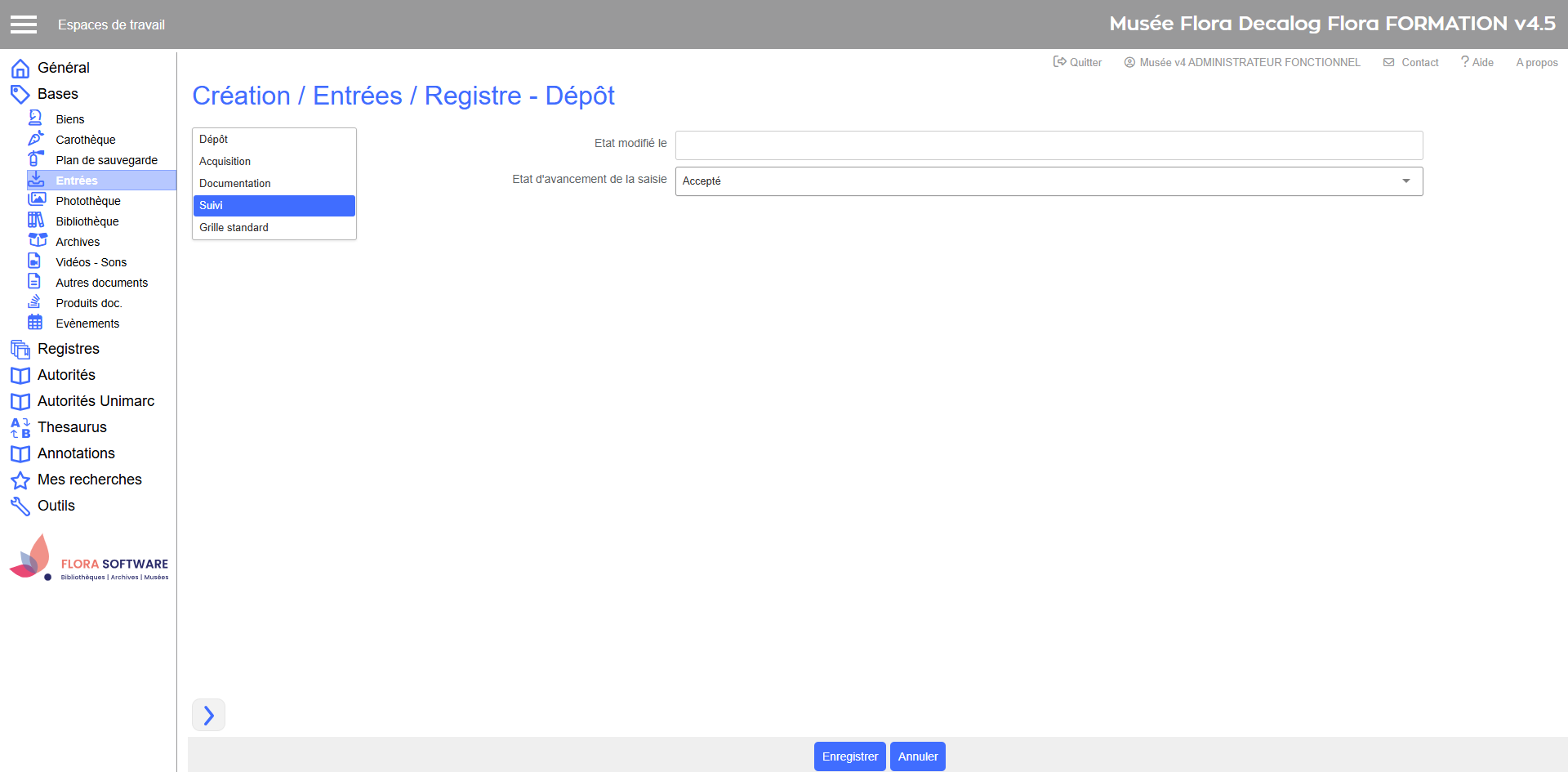Click the Général home icon

(x=20, y=69)
